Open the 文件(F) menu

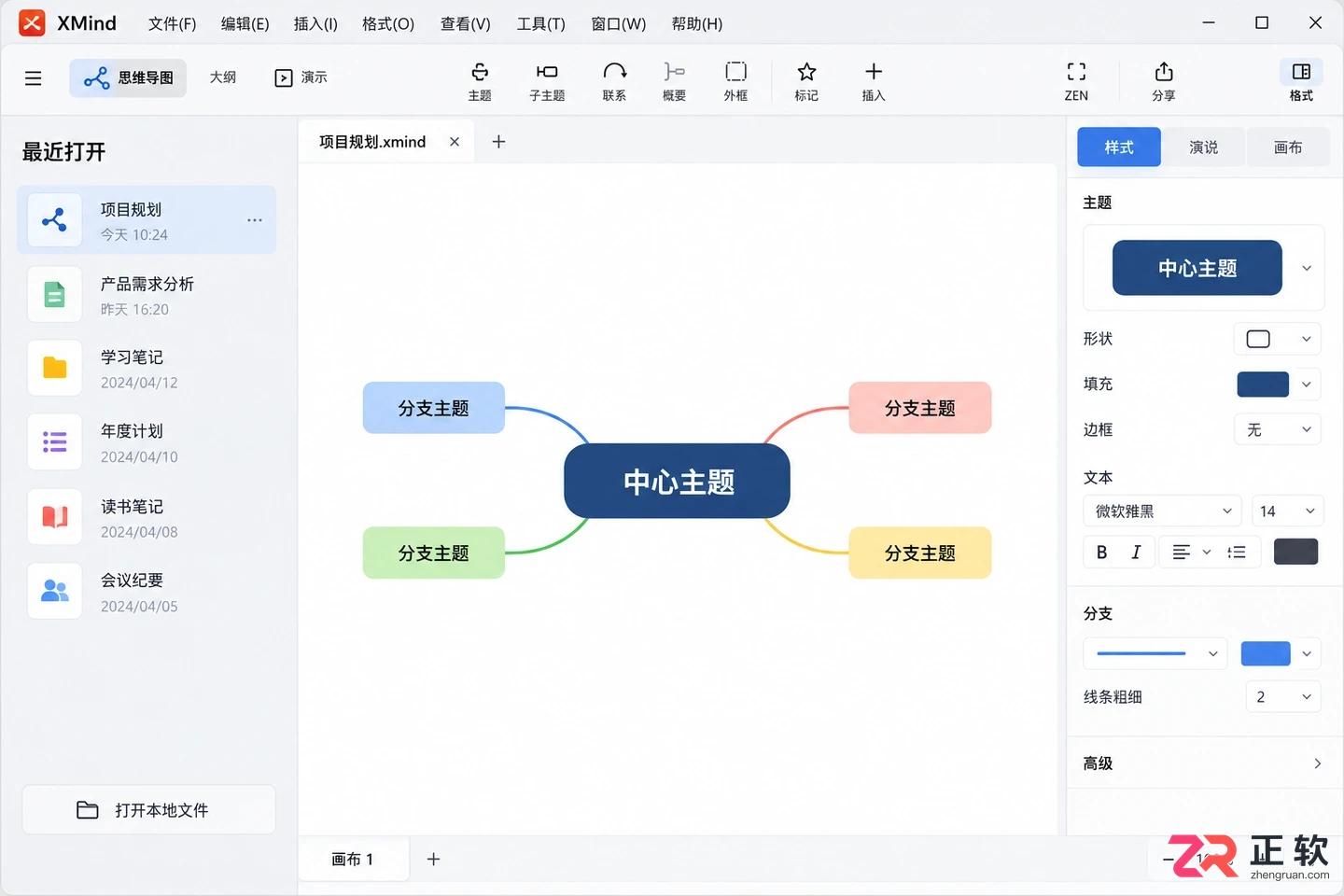(x=172, y=24)
